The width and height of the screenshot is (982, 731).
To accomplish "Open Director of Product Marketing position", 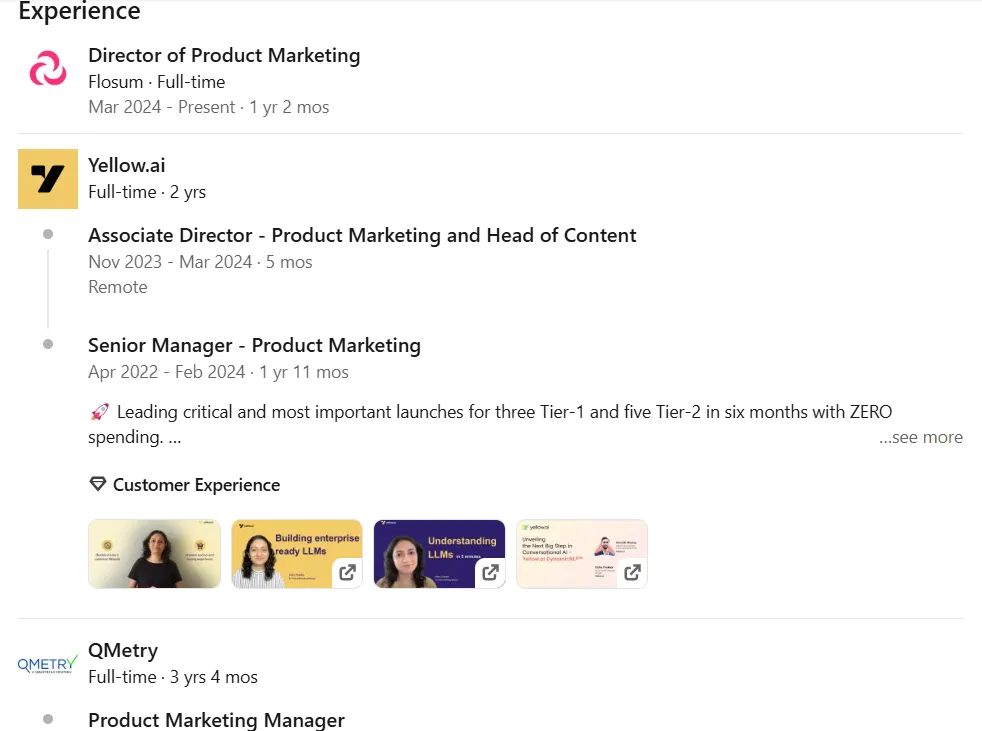I will coord(224,55).
